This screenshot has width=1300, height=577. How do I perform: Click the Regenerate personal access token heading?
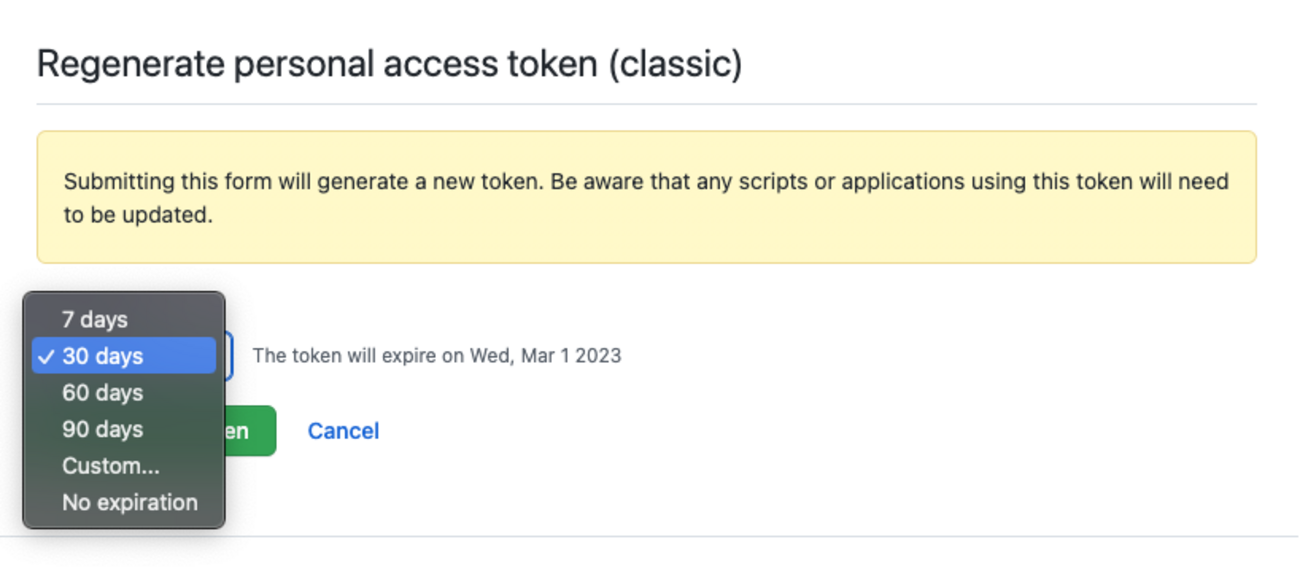[x=389, y=64]
